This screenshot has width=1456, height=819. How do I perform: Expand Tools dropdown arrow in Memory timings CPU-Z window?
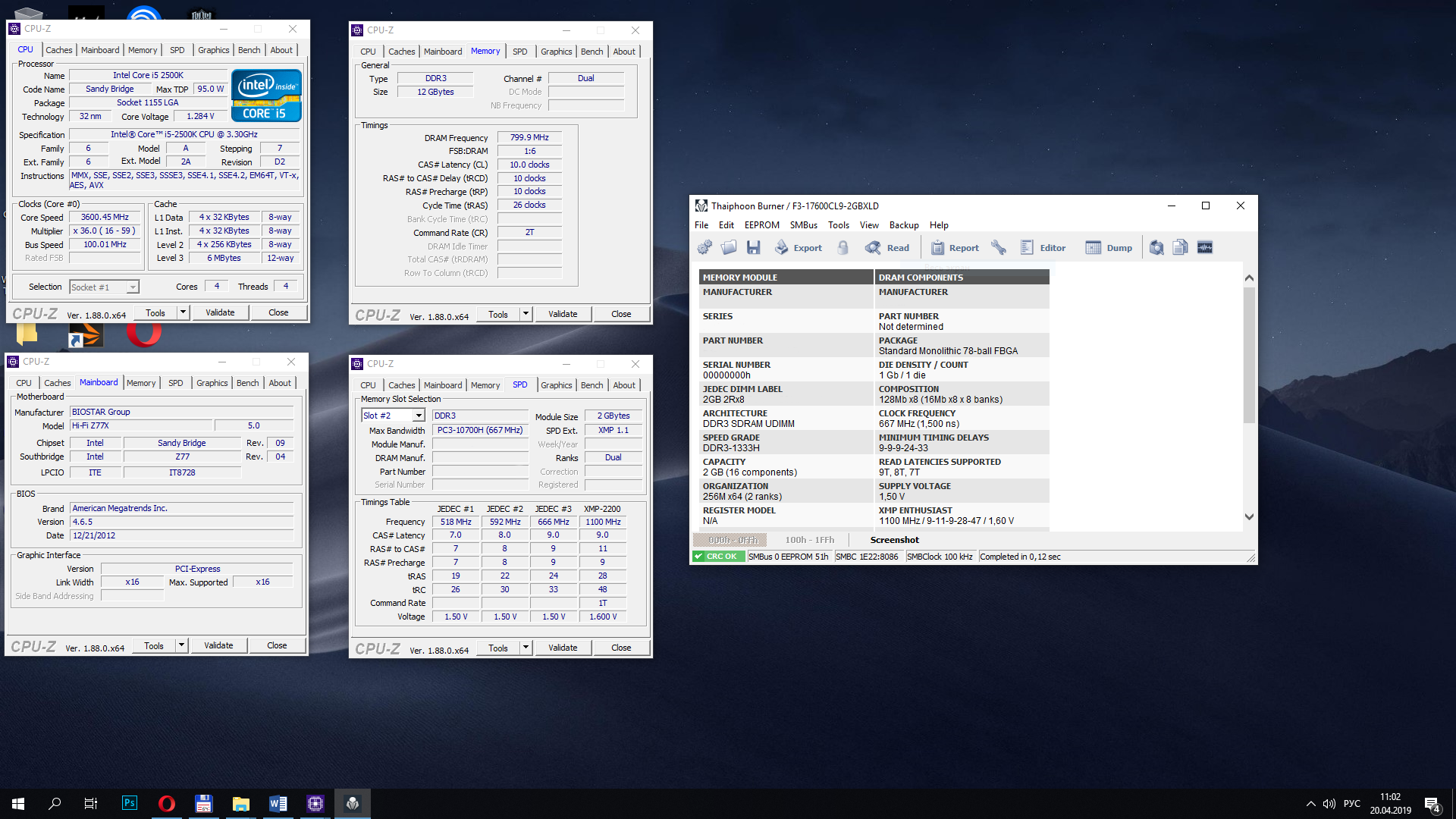click(x=526, y=314)
